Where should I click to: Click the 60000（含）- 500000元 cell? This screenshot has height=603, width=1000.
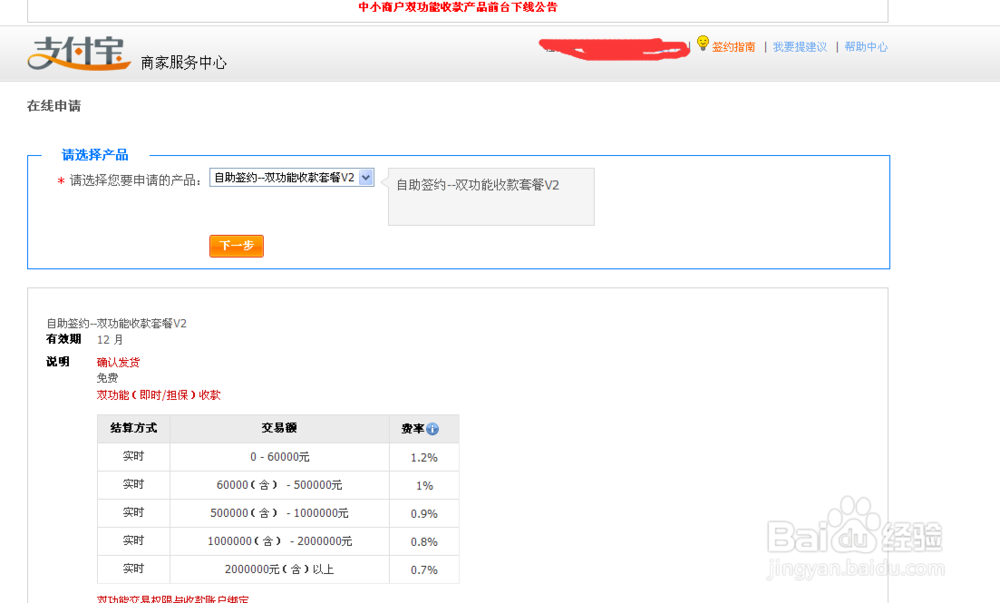tap(279, 485)
